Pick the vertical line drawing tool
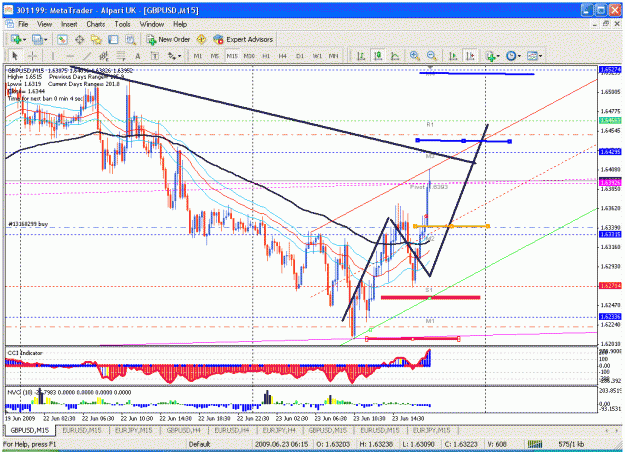The width and height of the screenshot is (625, 452). tap(53, 56)
